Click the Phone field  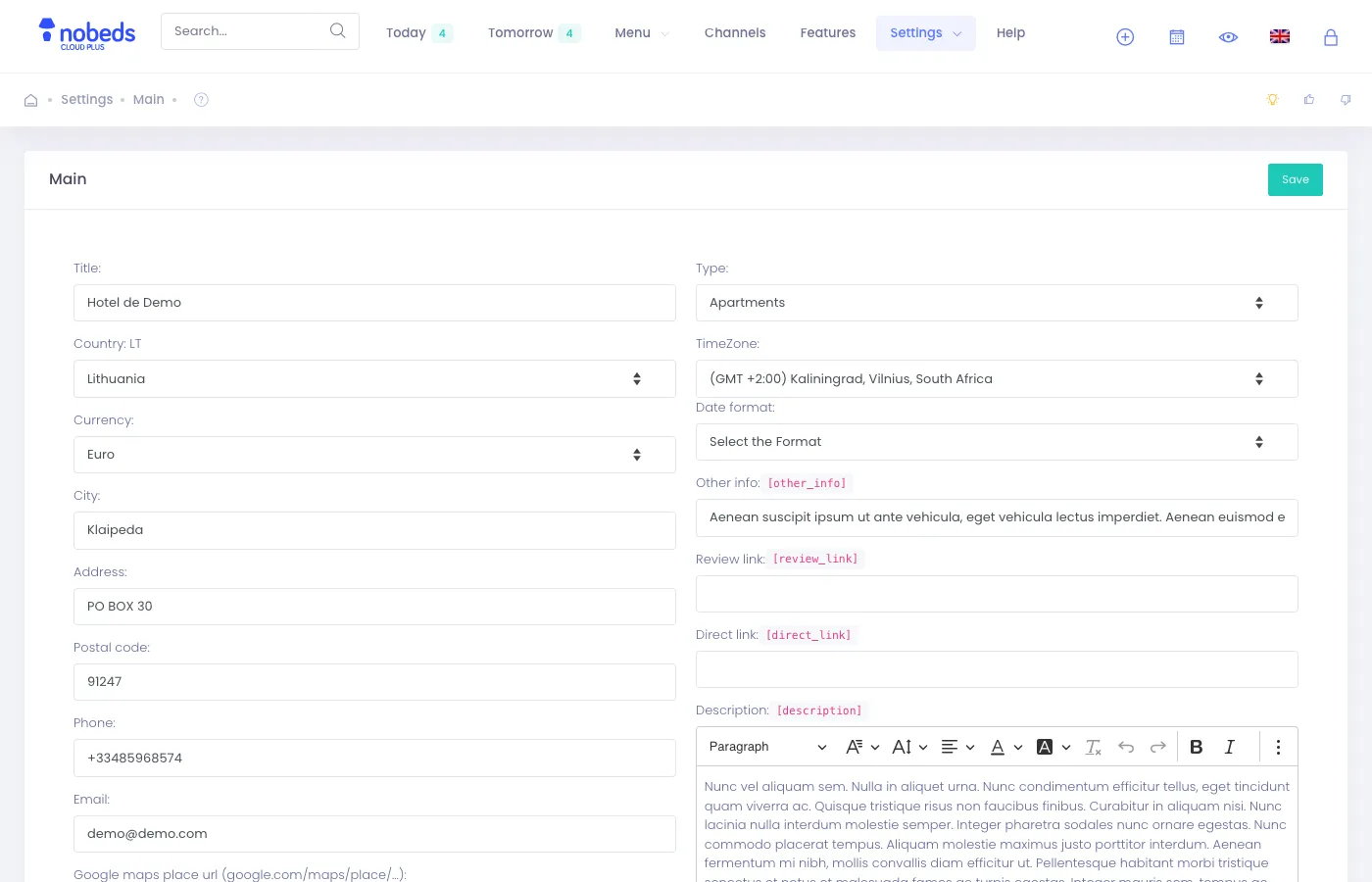click(x=374, y=759)
